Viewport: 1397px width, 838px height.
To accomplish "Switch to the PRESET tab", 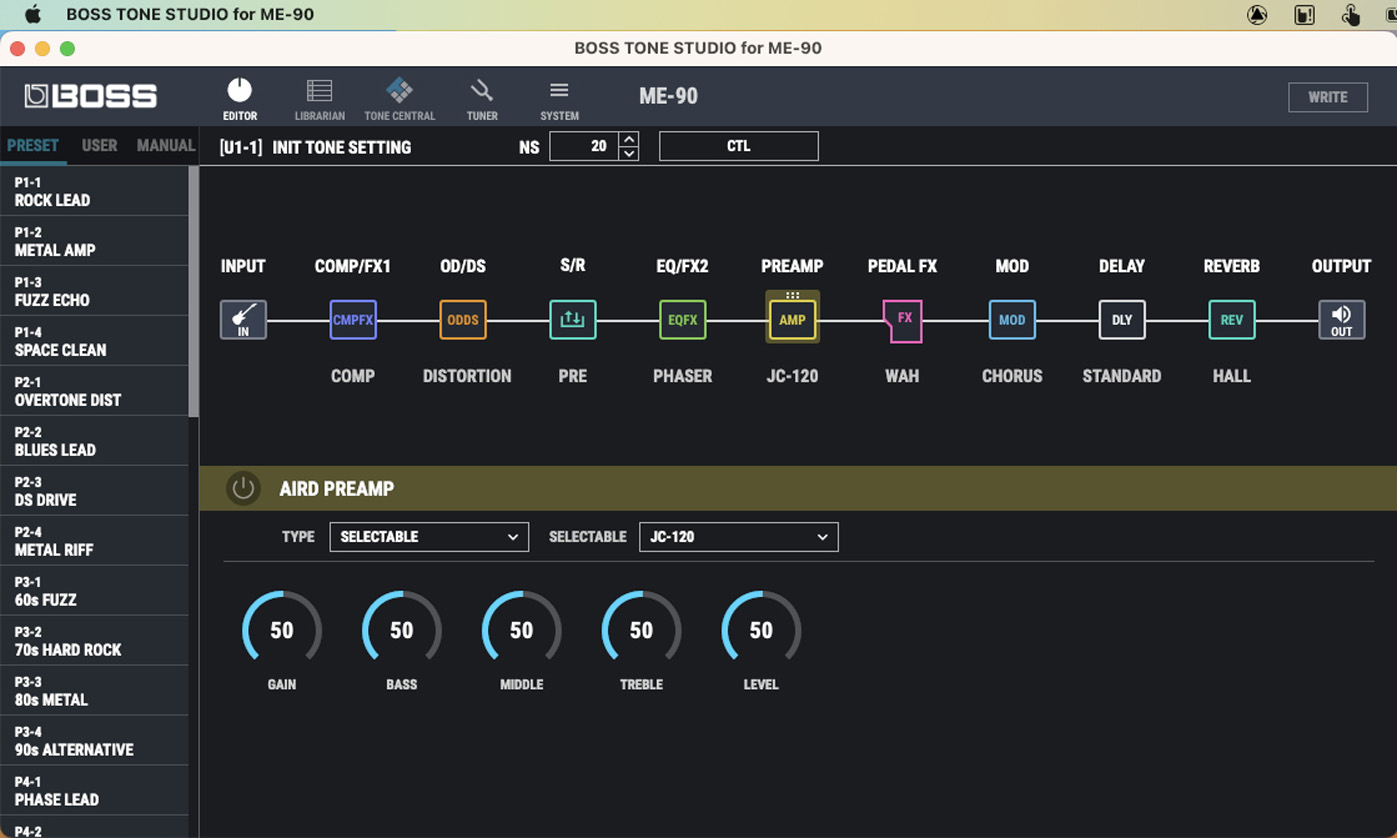I will (33, 145).
